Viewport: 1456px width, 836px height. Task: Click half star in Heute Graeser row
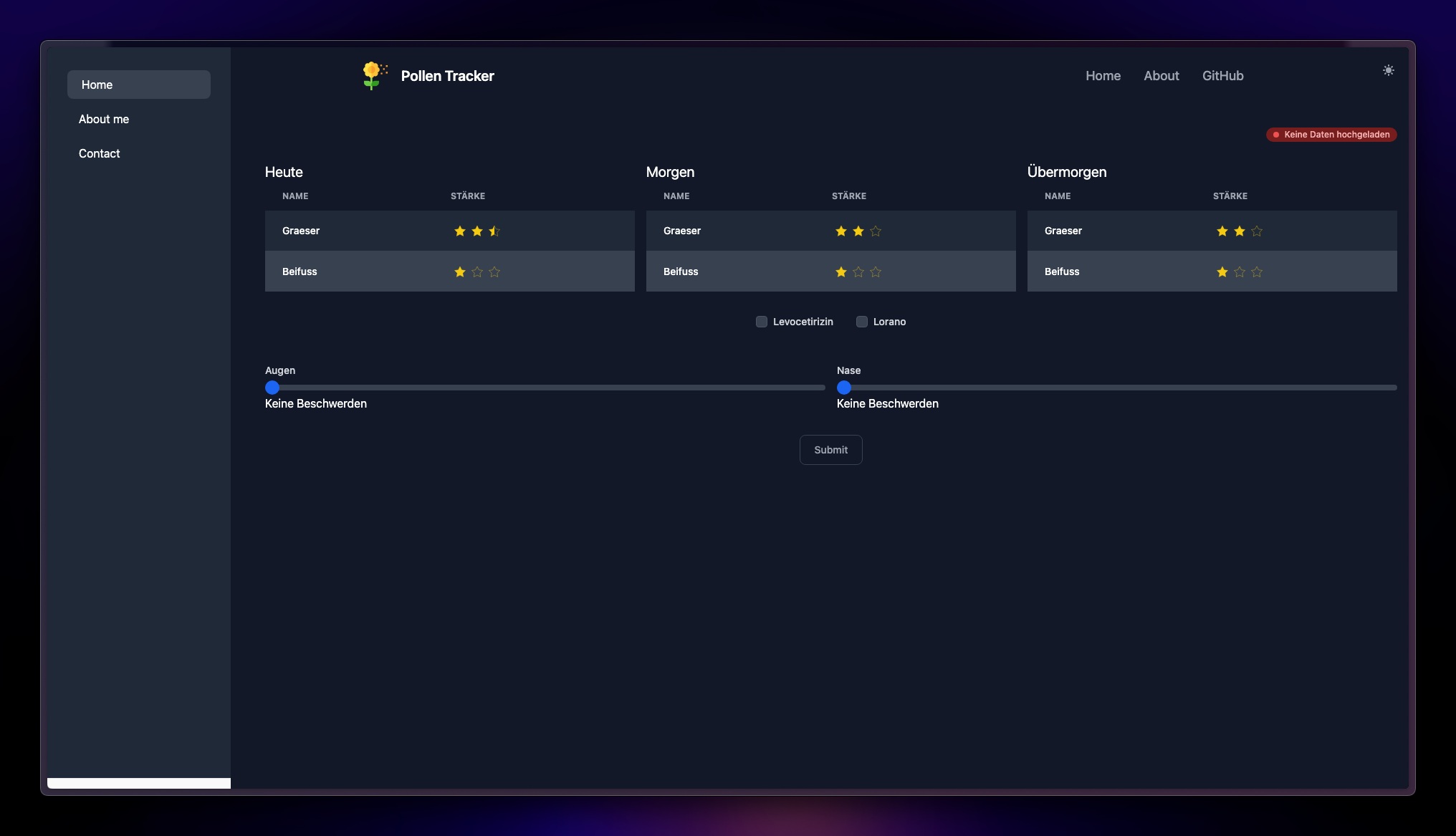coord(494,231)
